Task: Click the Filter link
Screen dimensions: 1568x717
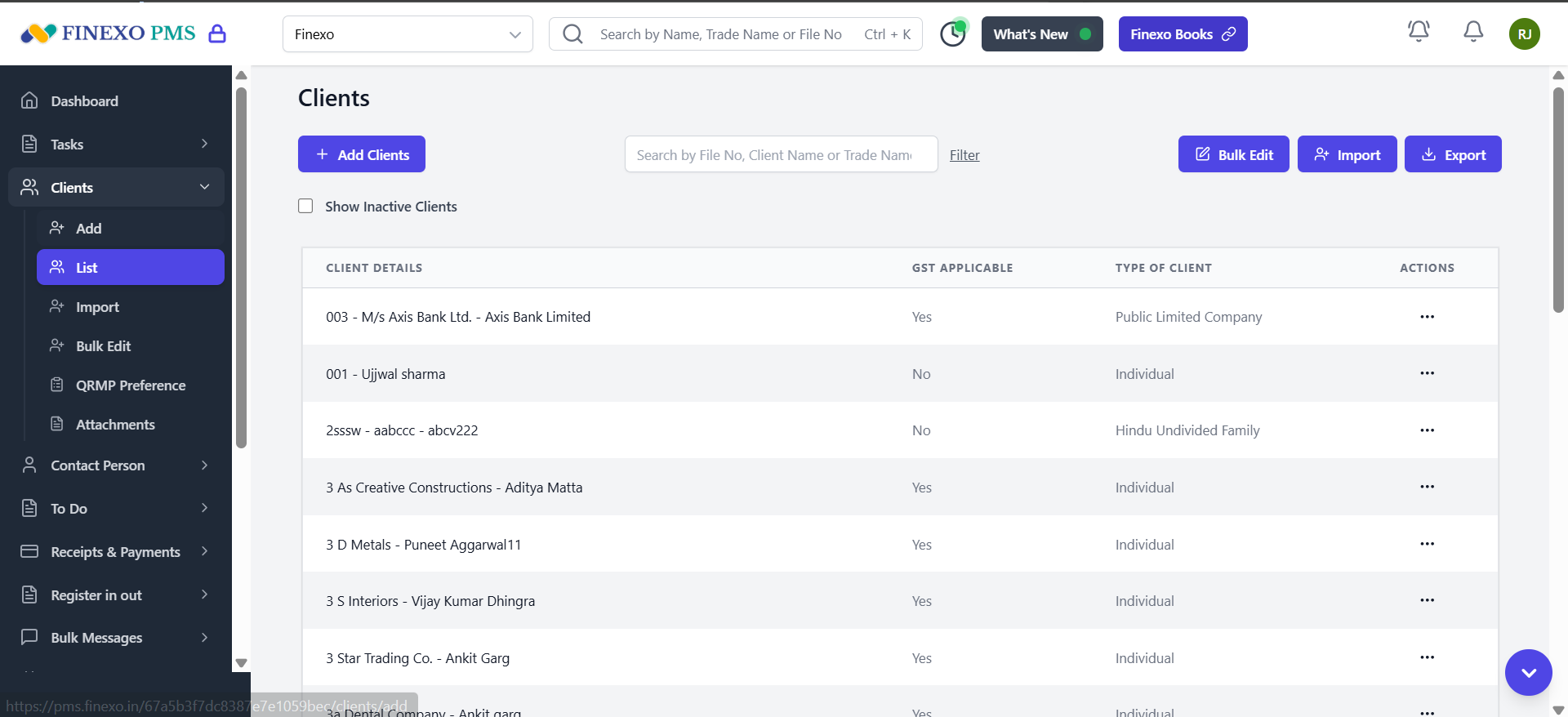Action: coord(964,155)
